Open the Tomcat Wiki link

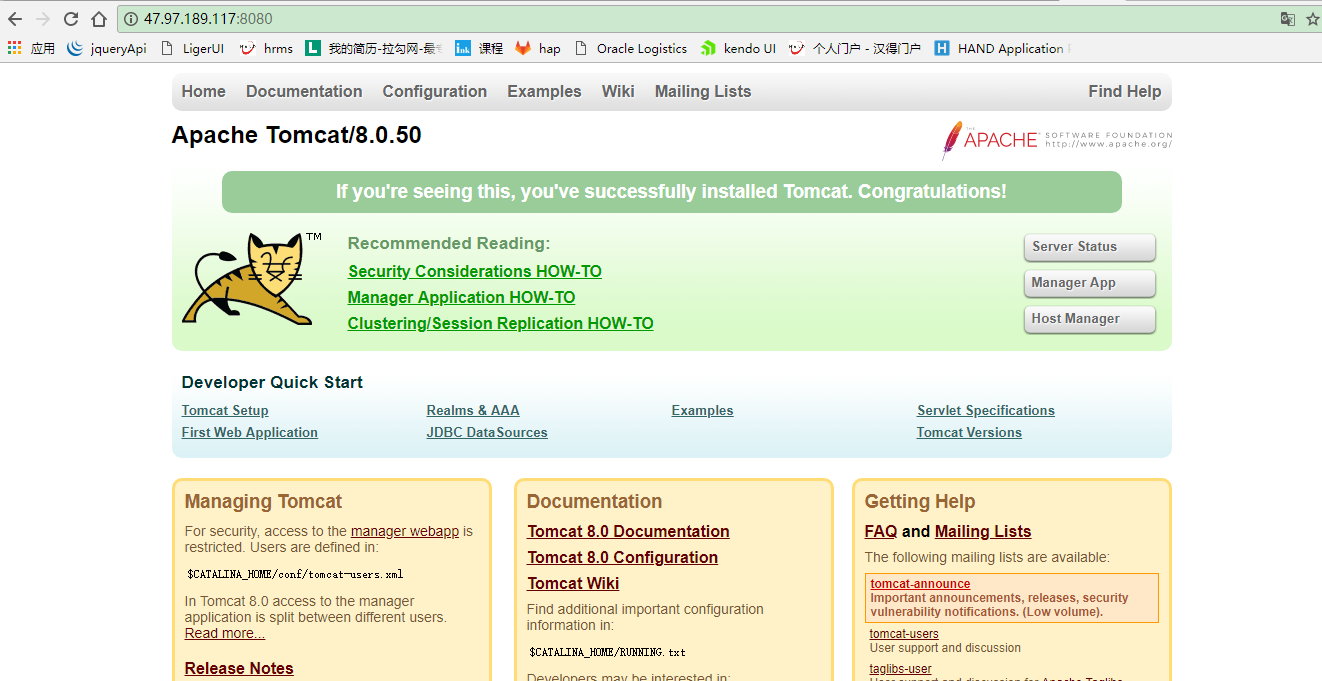tap(573, 583)
